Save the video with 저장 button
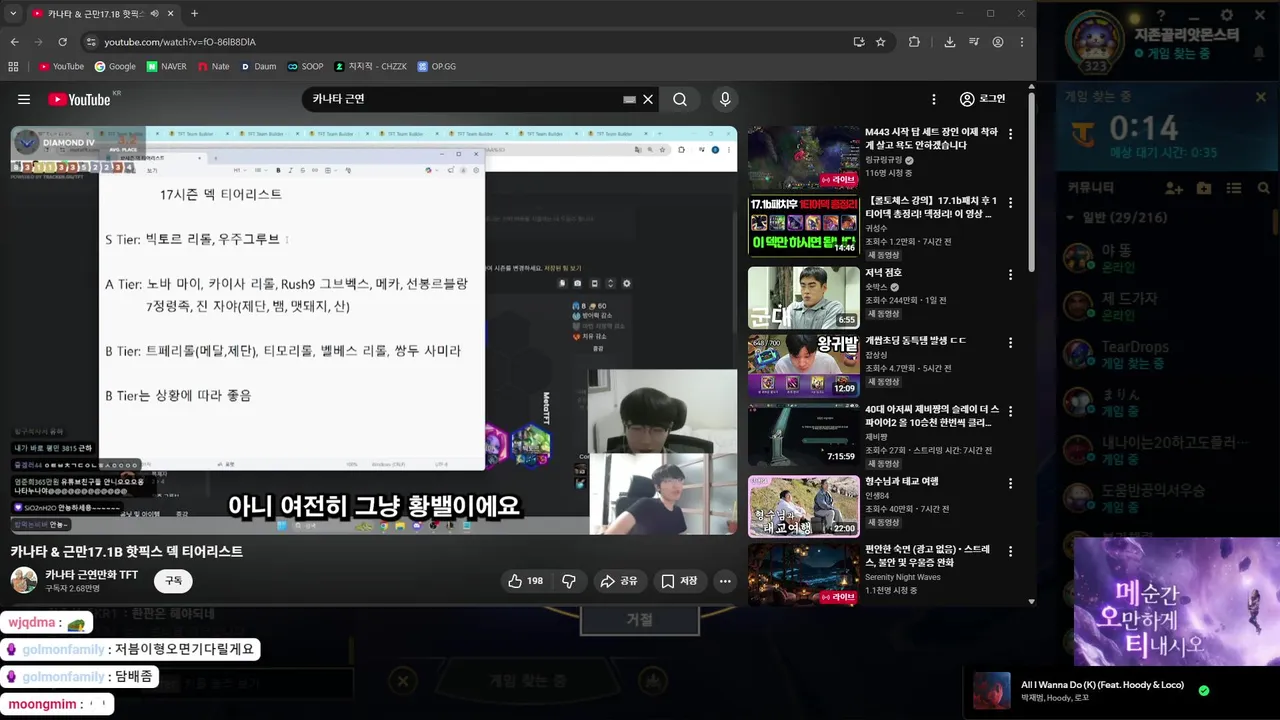Image resolution: width=1280 pixels, height=720 pixels. point(679,581)
